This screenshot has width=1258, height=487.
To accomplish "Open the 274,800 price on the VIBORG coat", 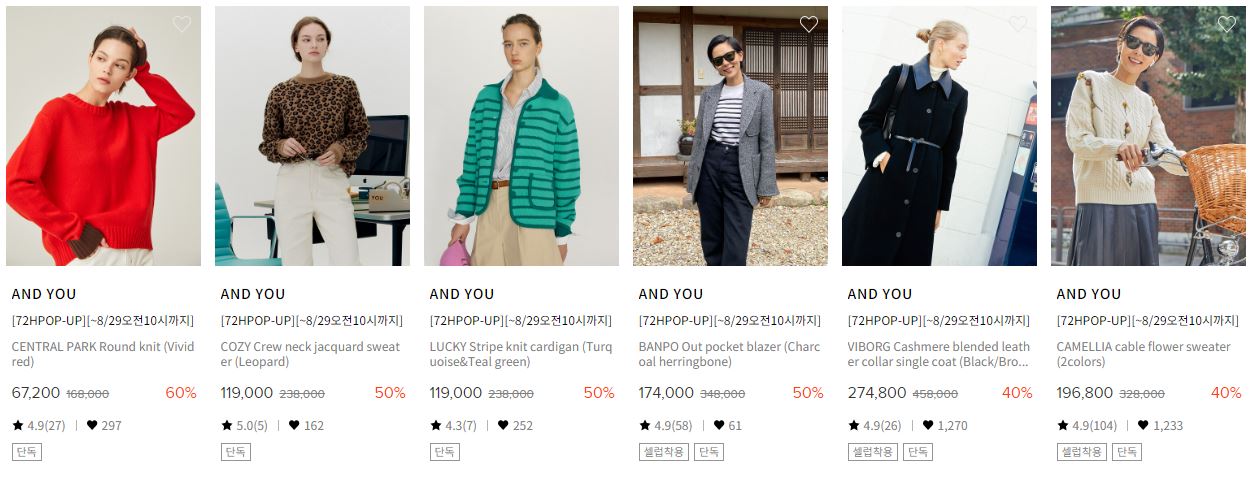I will click(x=877, y=393).
